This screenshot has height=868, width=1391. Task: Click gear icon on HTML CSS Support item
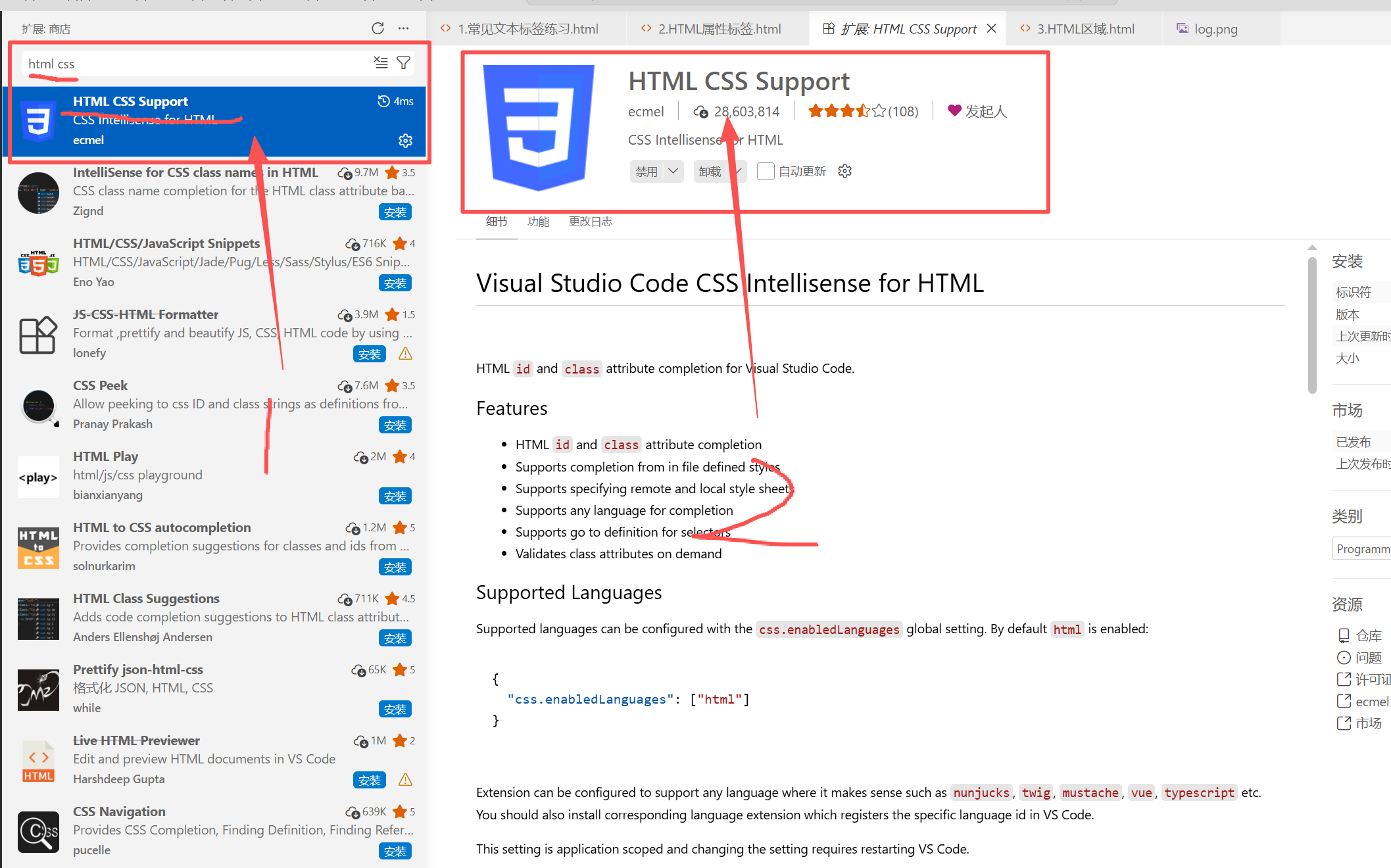tap(405, 140)
